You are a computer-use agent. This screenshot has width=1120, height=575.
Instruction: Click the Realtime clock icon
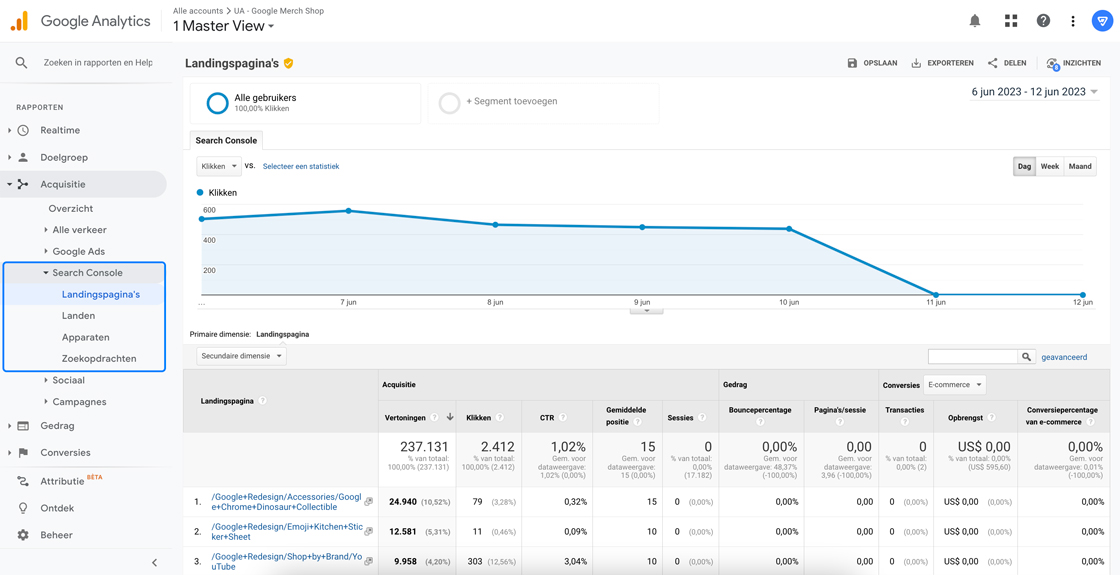[x=23, y=130]
